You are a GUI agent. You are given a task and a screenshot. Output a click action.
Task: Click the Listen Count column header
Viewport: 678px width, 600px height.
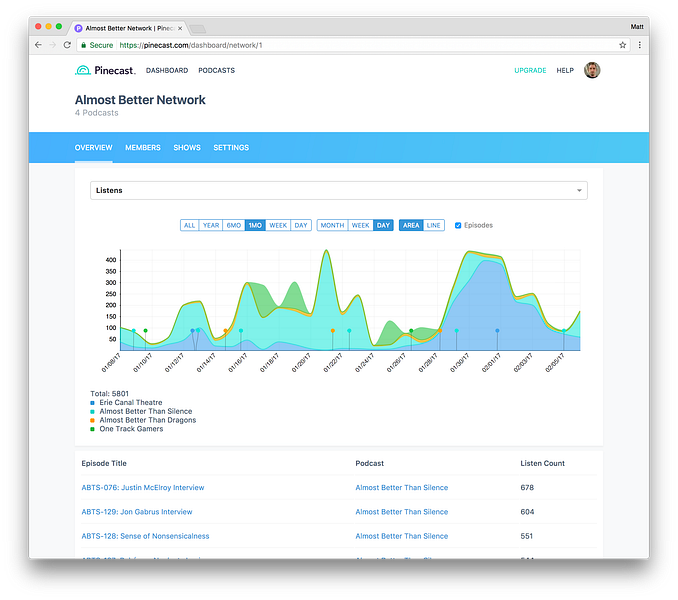(542, 463)
